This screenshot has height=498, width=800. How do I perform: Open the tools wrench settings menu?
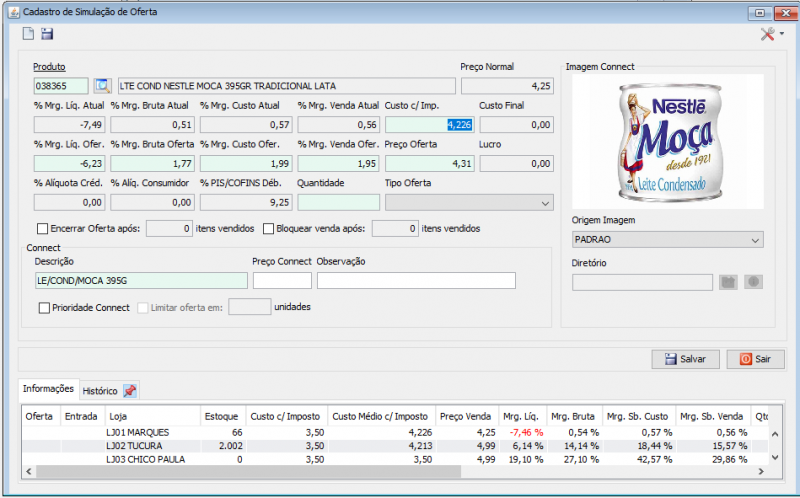point(771,34)
